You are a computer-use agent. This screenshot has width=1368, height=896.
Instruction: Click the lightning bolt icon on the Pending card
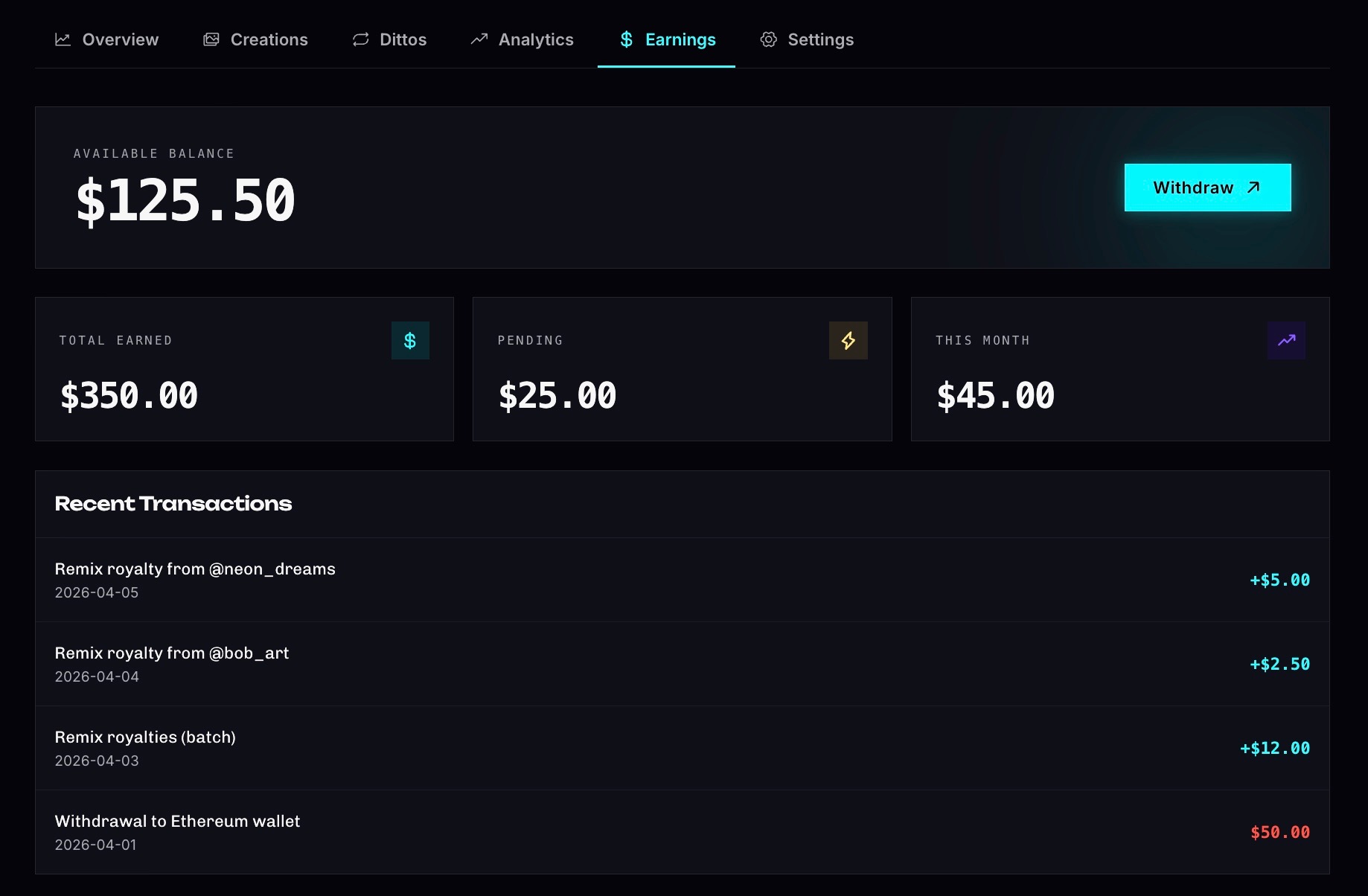coord(848,341)
